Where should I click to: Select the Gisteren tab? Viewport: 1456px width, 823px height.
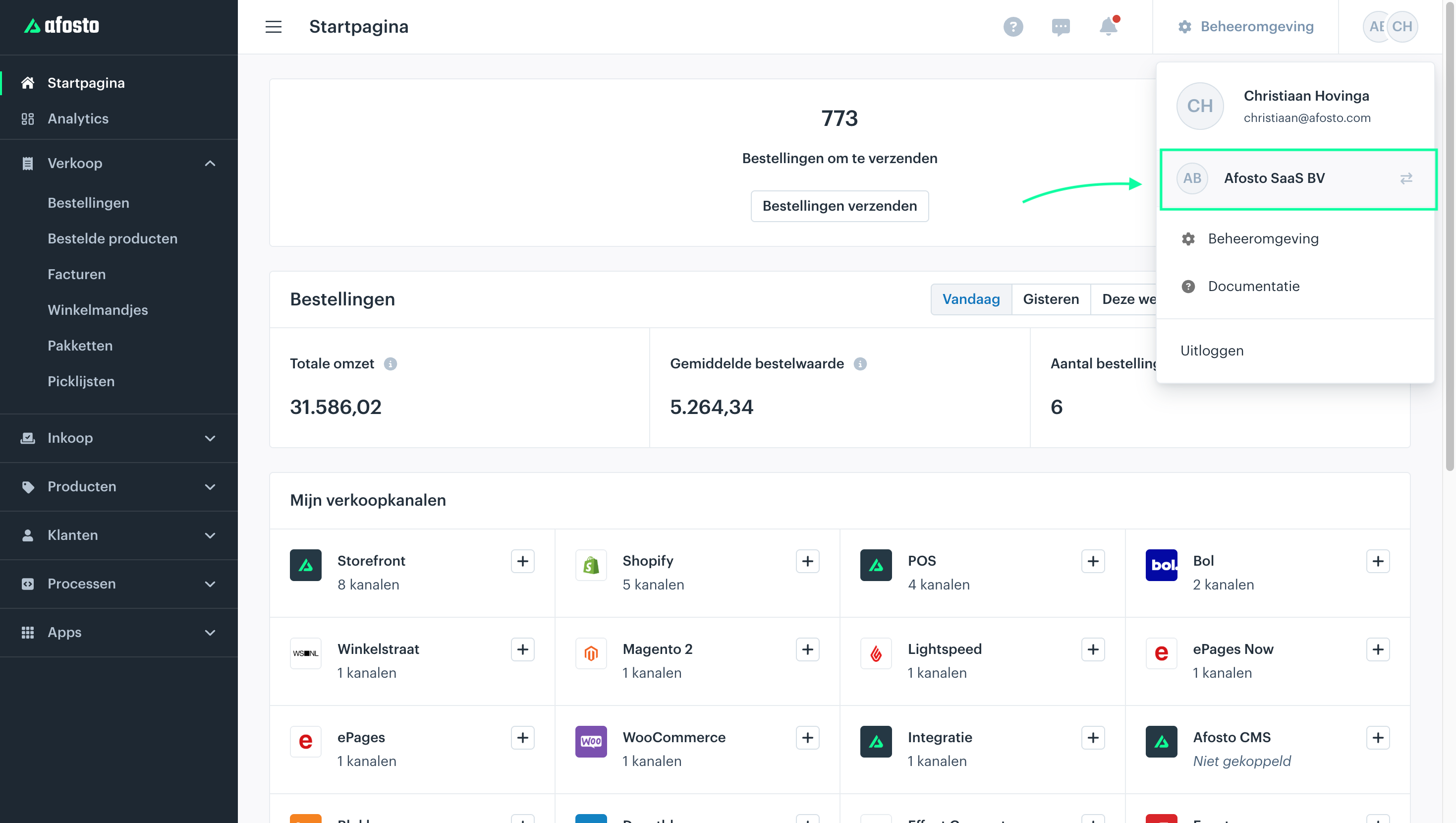(1051, 299)
